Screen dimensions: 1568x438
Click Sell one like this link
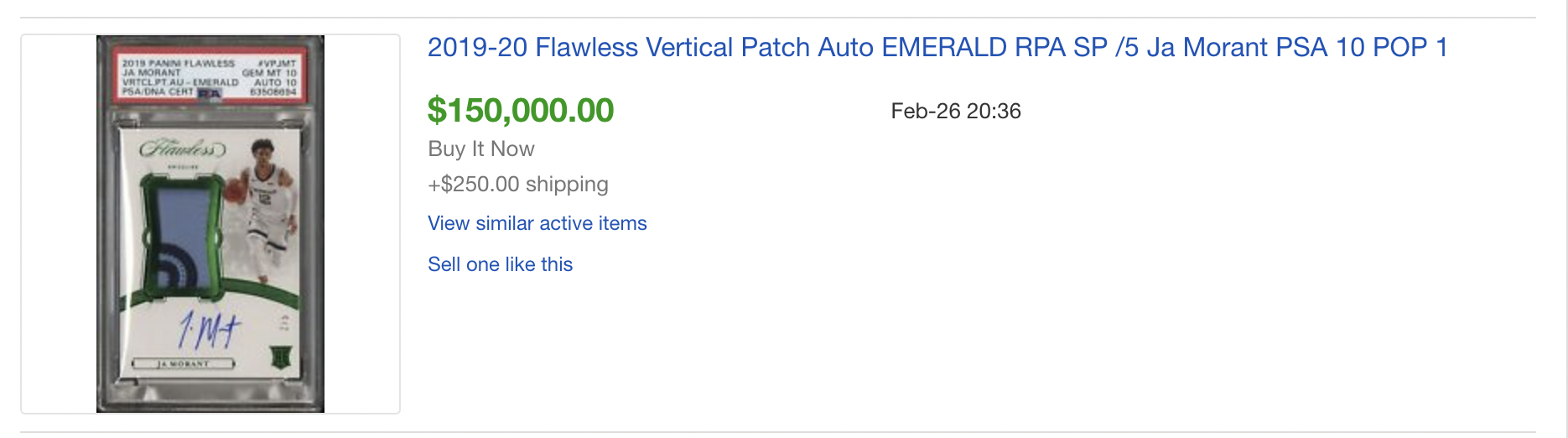tap(501, 264)
